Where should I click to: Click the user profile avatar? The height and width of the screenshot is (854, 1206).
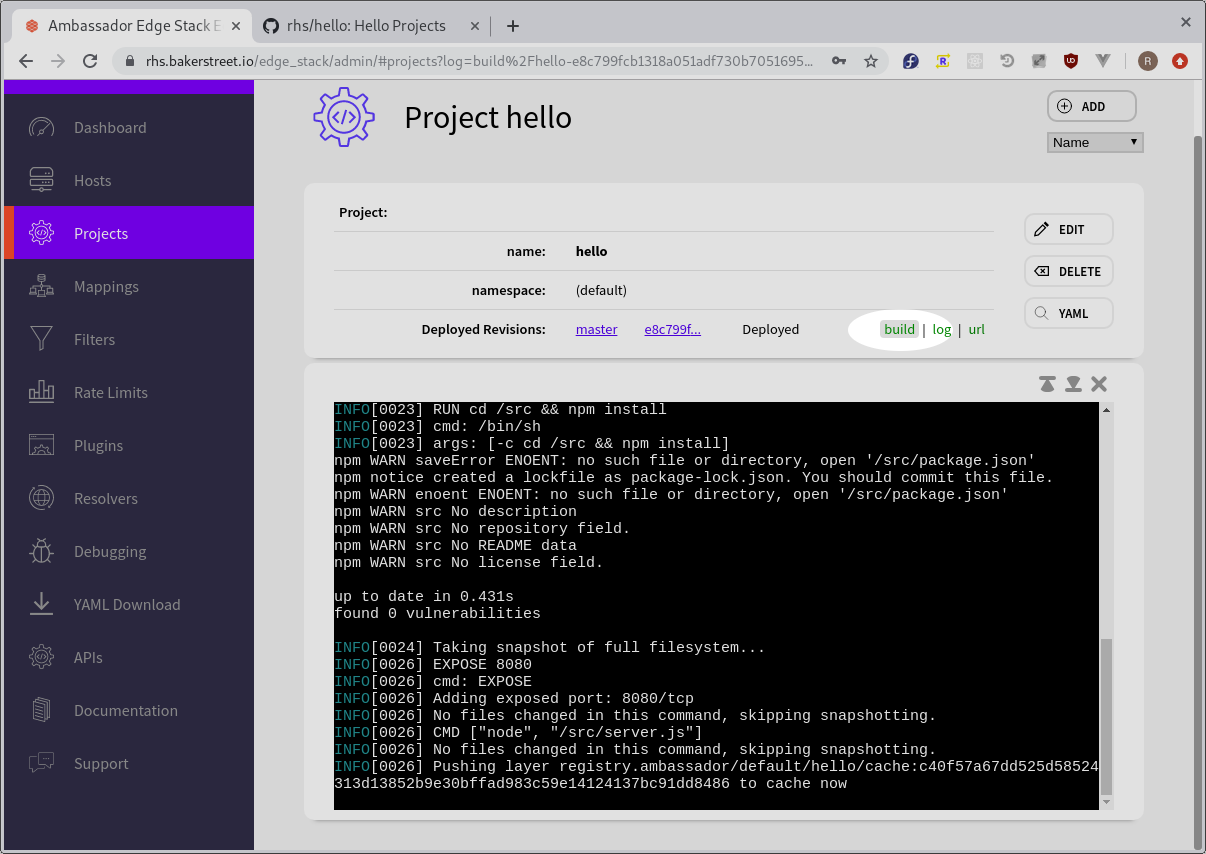tap(1147, 61)
